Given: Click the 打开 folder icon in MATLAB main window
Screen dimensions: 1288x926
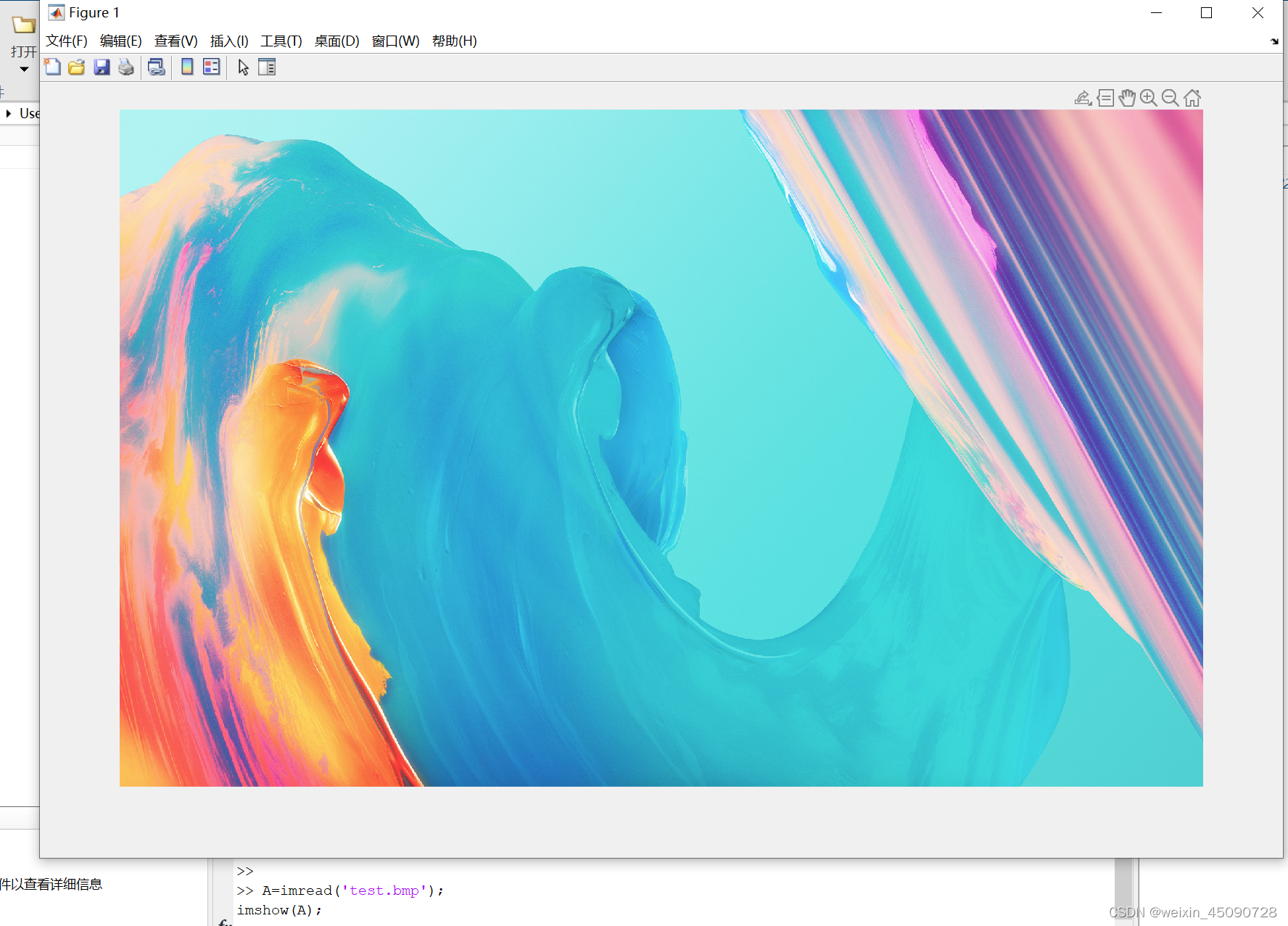Looking at the screenshot, I should pyautogui.click(x=23, y=25).
